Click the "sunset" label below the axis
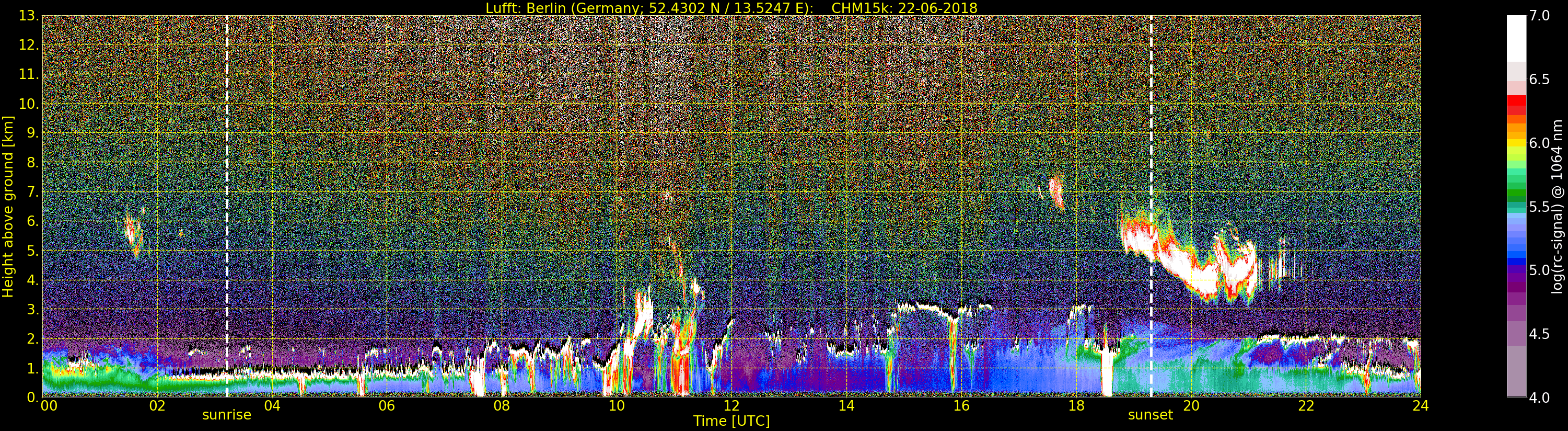Image resolution: width=1568 pixels, height=431 pixels. click(1151, 415)
